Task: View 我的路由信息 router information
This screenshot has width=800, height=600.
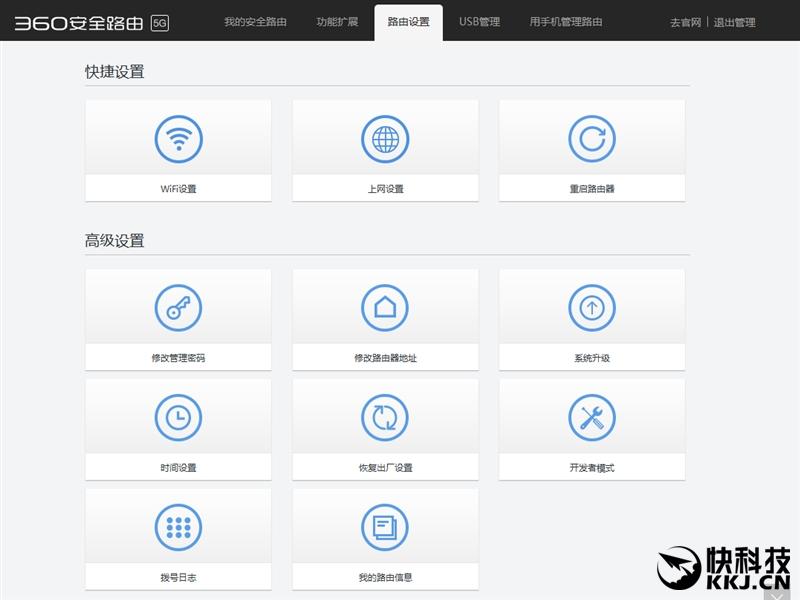Action: tap(383, 528)
